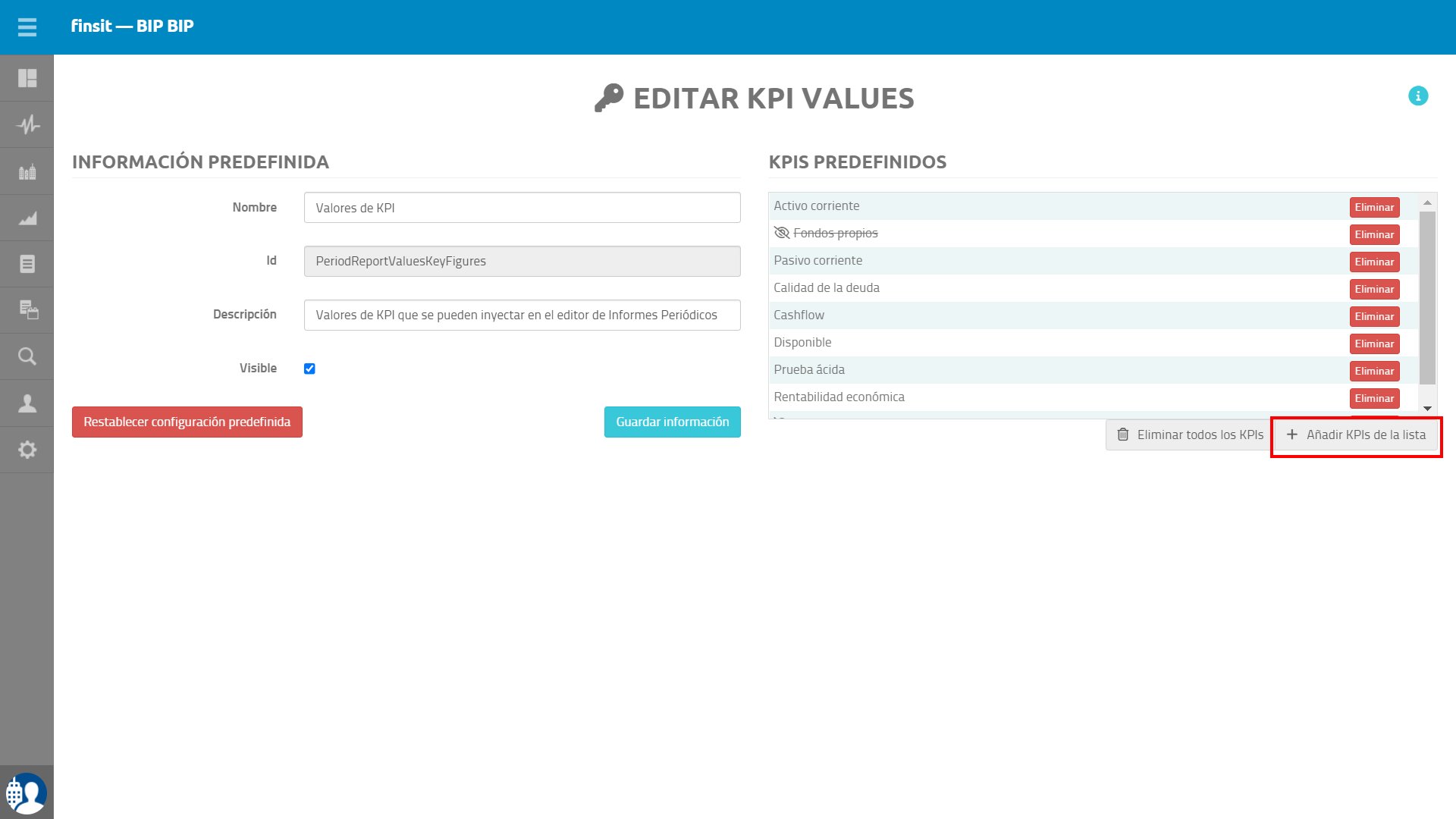Open the search magnifier icon in sidebar

click(27, 356)
